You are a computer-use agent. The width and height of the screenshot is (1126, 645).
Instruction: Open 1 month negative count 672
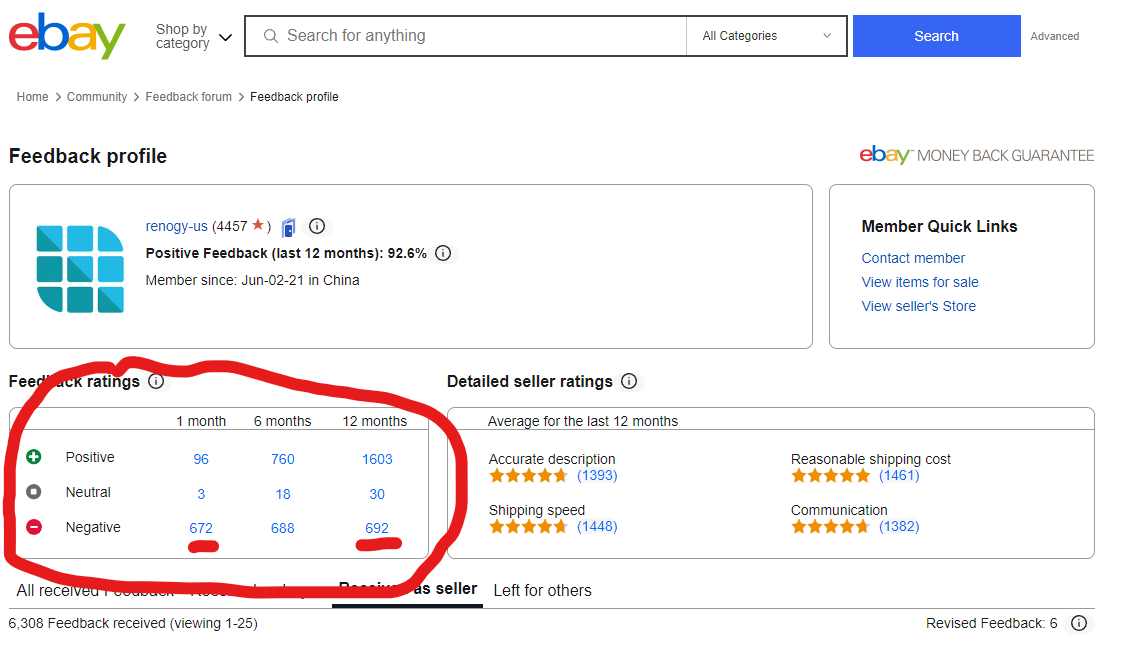pos(201,528)
